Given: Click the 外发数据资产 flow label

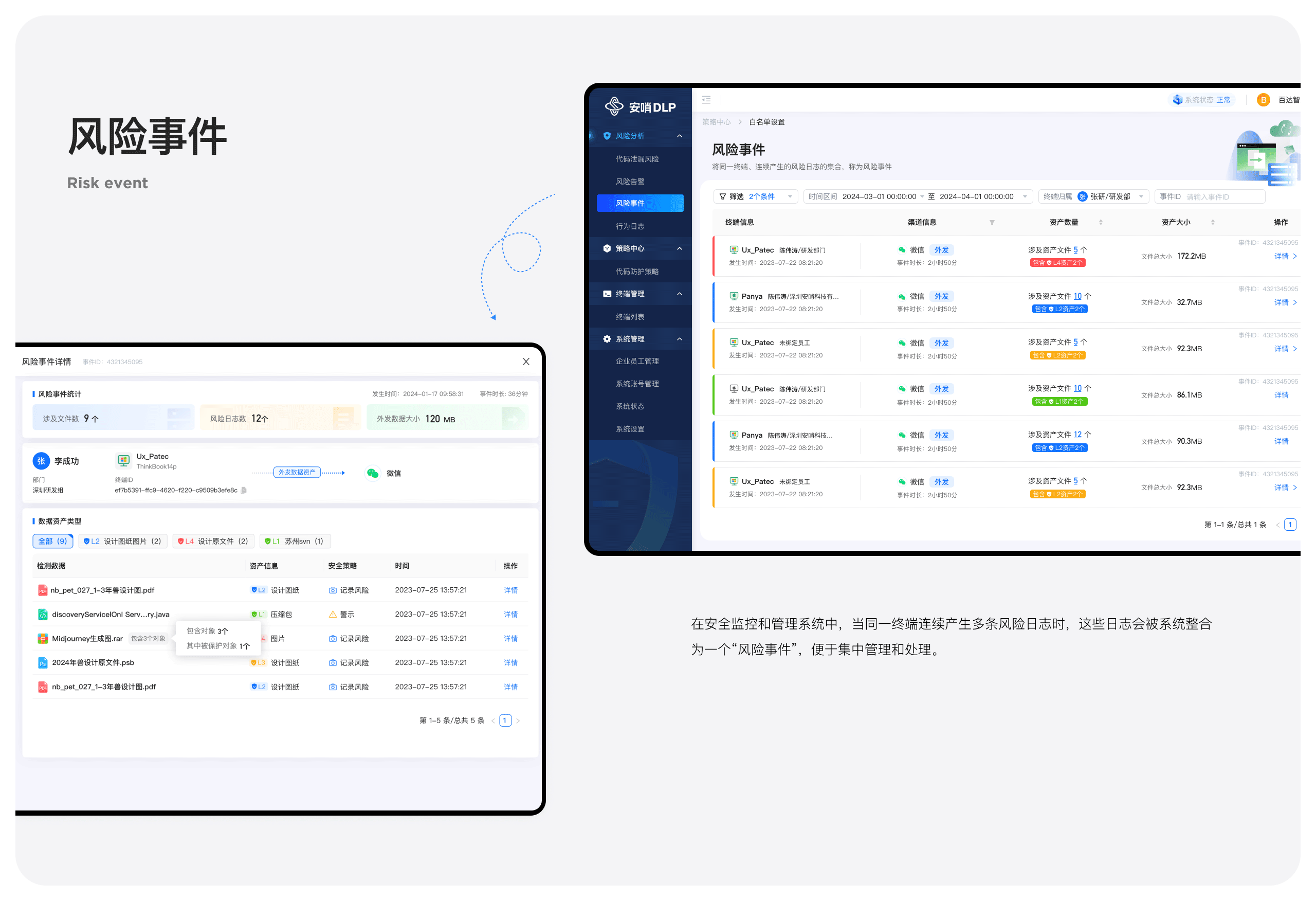Looking at the screenshot, I should click(297, 472).
